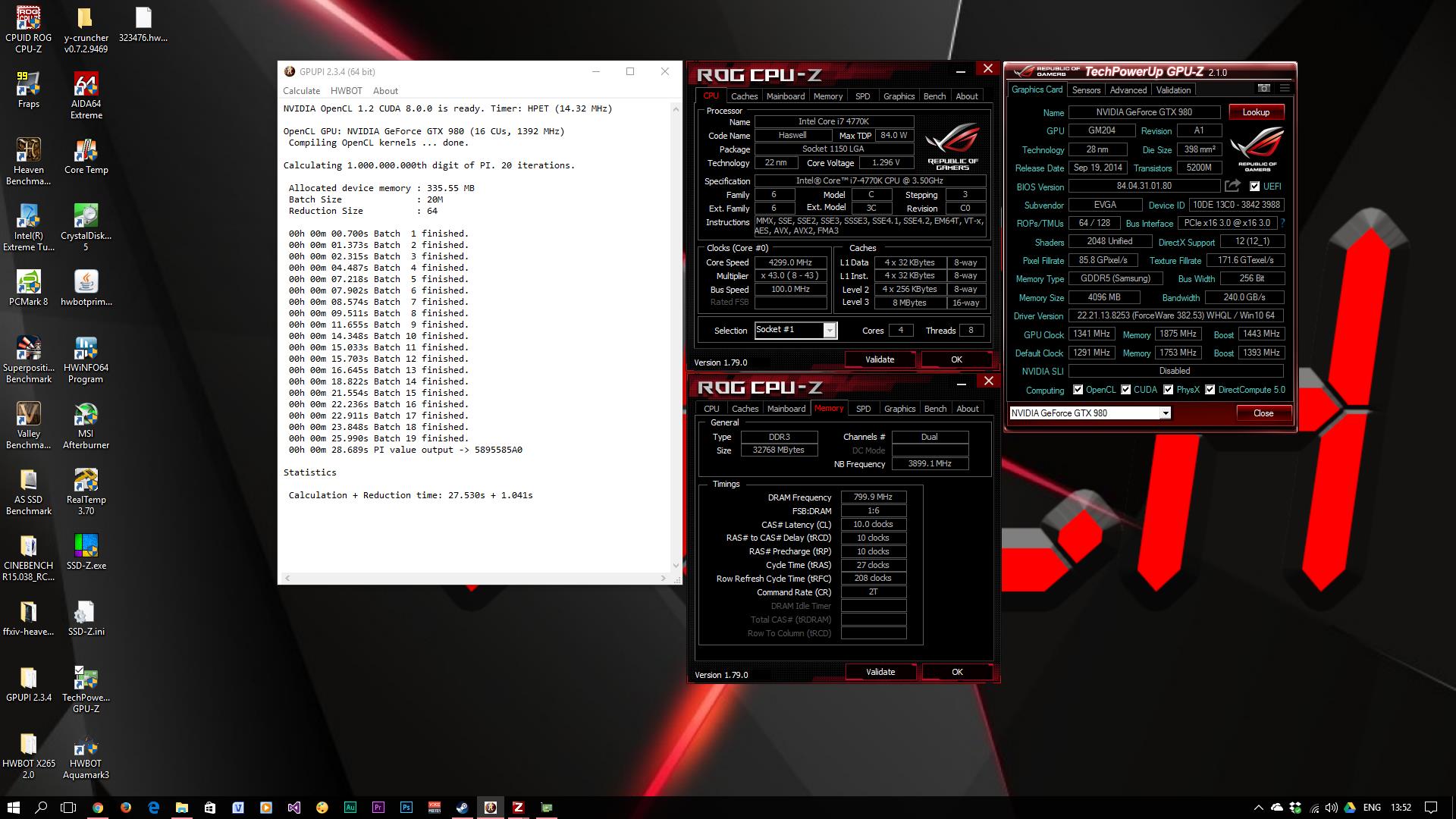1456x819 pixels.
Task: Open Firefox from the taskbar
Action: pos(126,808)
